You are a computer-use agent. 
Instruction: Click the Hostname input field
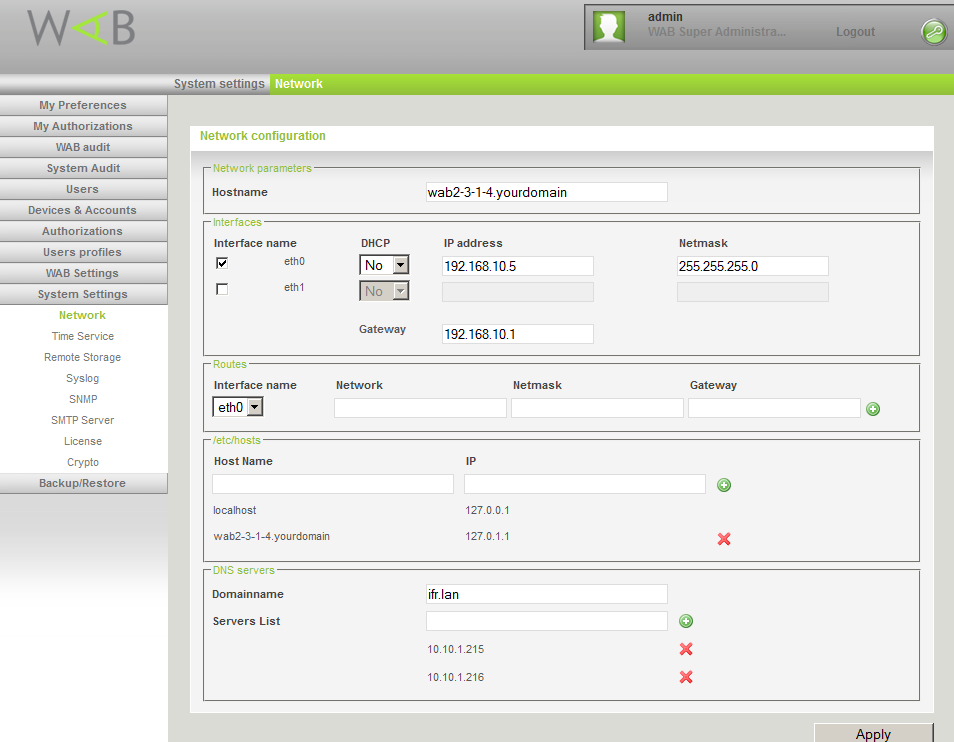click(546, 192)
